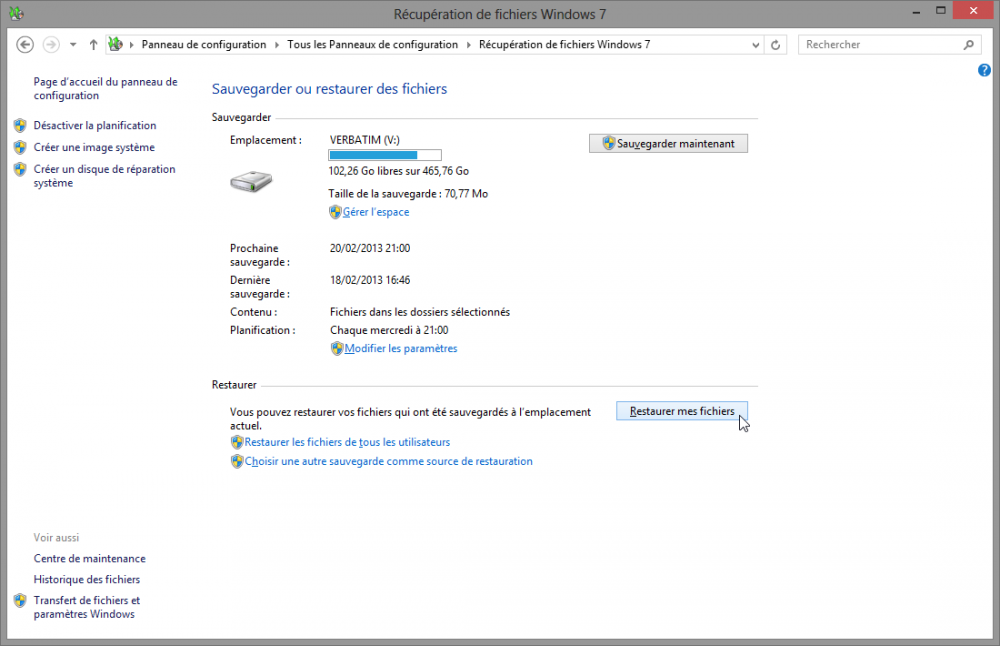Click the back navigation arrow
The width and height of the screenshot is (1000, 646).
click(x=25, y=45)
